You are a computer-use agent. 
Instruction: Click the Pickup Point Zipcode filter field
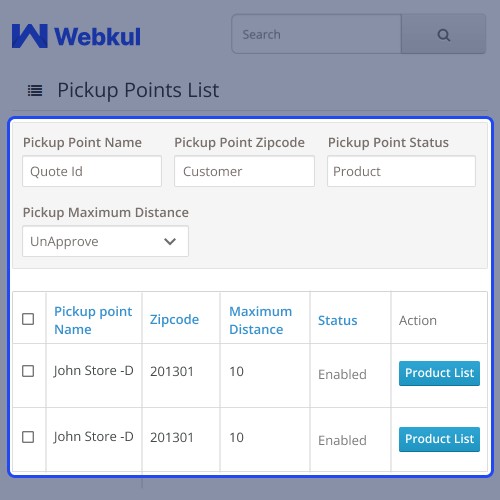tap(244, 171)
